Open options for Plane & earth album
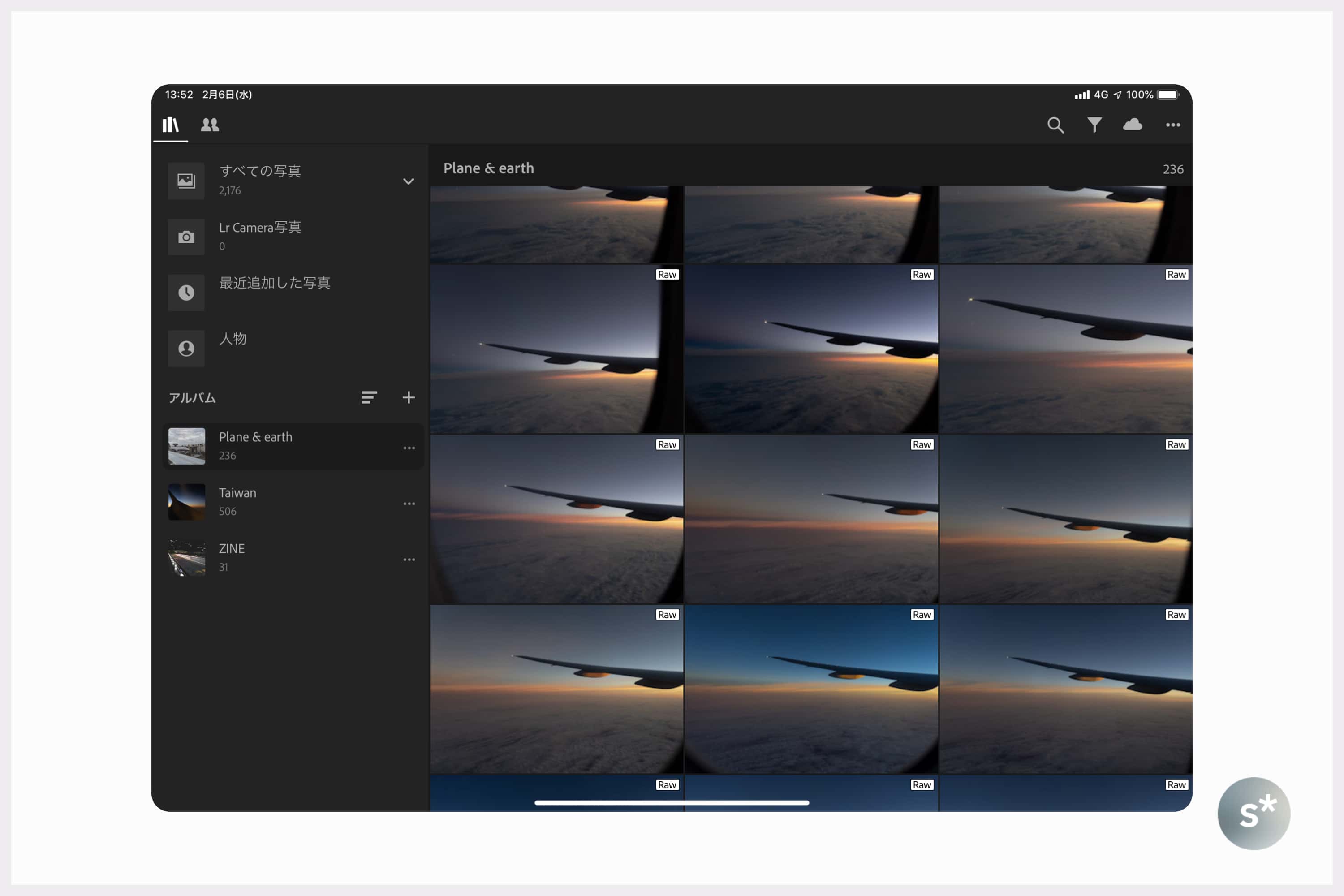The height and width of the screenshot is (896, 1344). click(x=409, y=448)
